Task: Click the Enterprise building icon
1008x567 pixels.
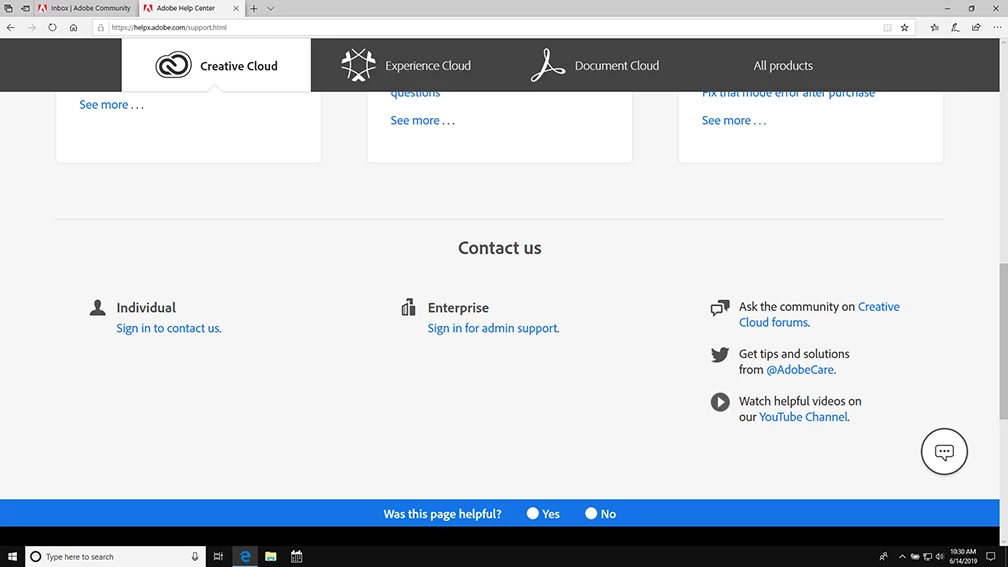Action: (x=408, y=307)
